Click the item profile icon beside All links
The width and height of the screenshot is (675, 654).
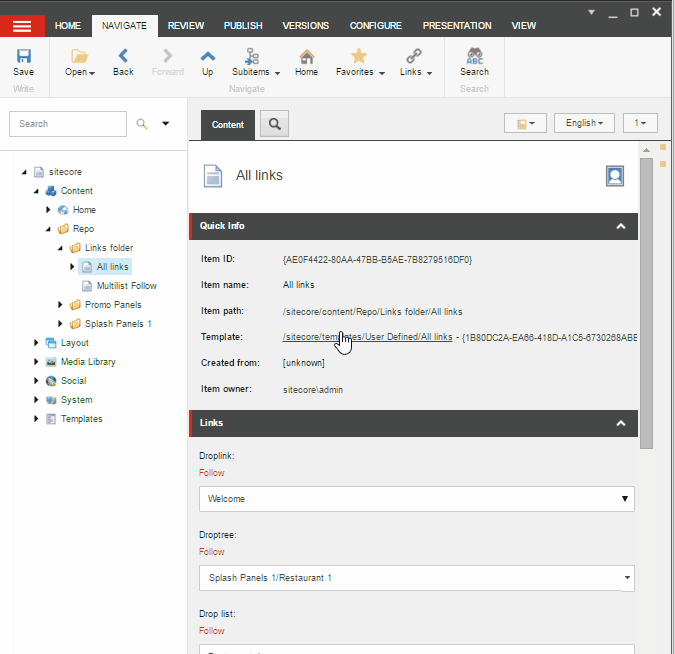tap(615, 176)
